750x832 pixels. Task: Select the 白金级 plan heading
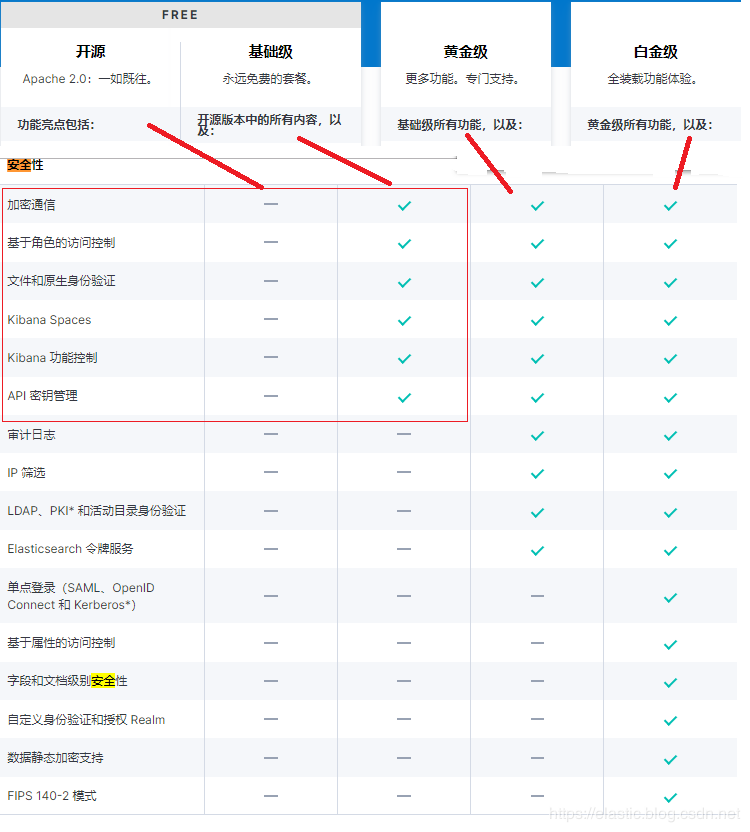point(656,51)
